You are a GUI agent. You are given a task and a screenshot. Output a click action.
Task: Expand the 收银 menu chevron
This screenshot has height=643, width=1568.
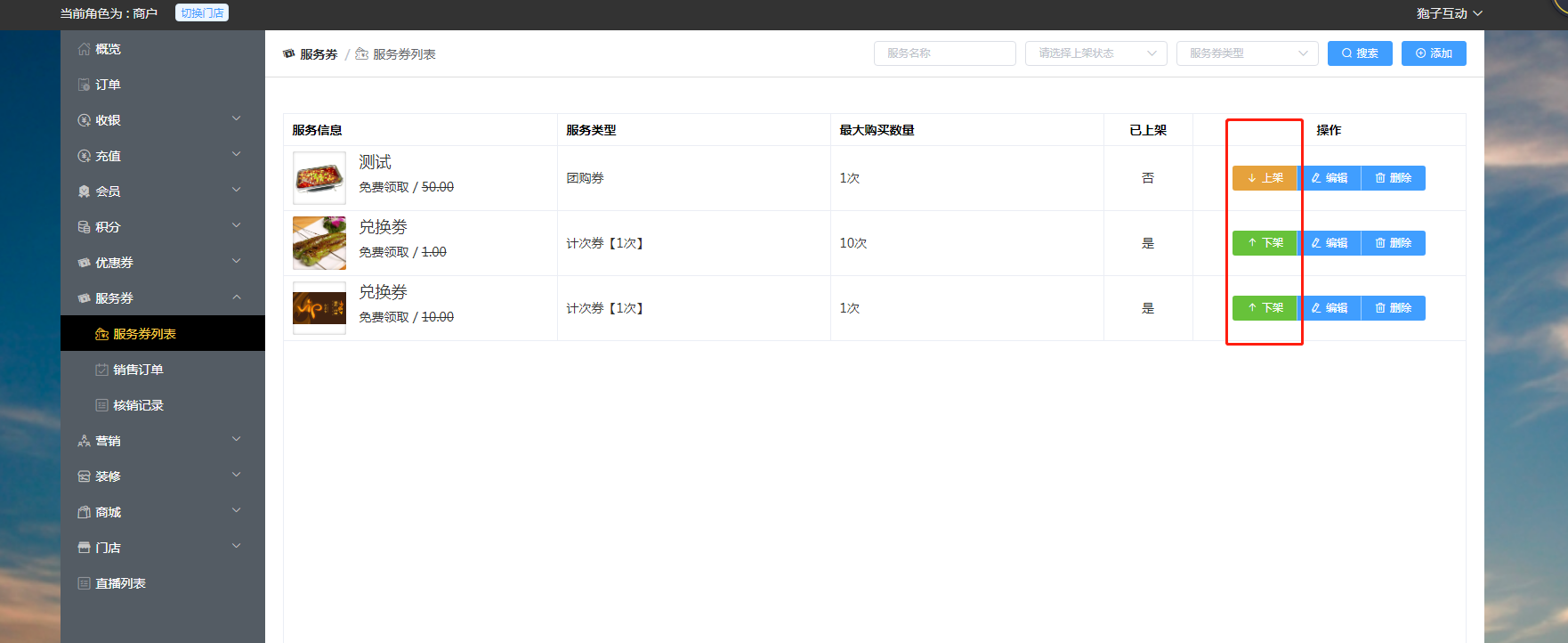click(x=237, y=118)
